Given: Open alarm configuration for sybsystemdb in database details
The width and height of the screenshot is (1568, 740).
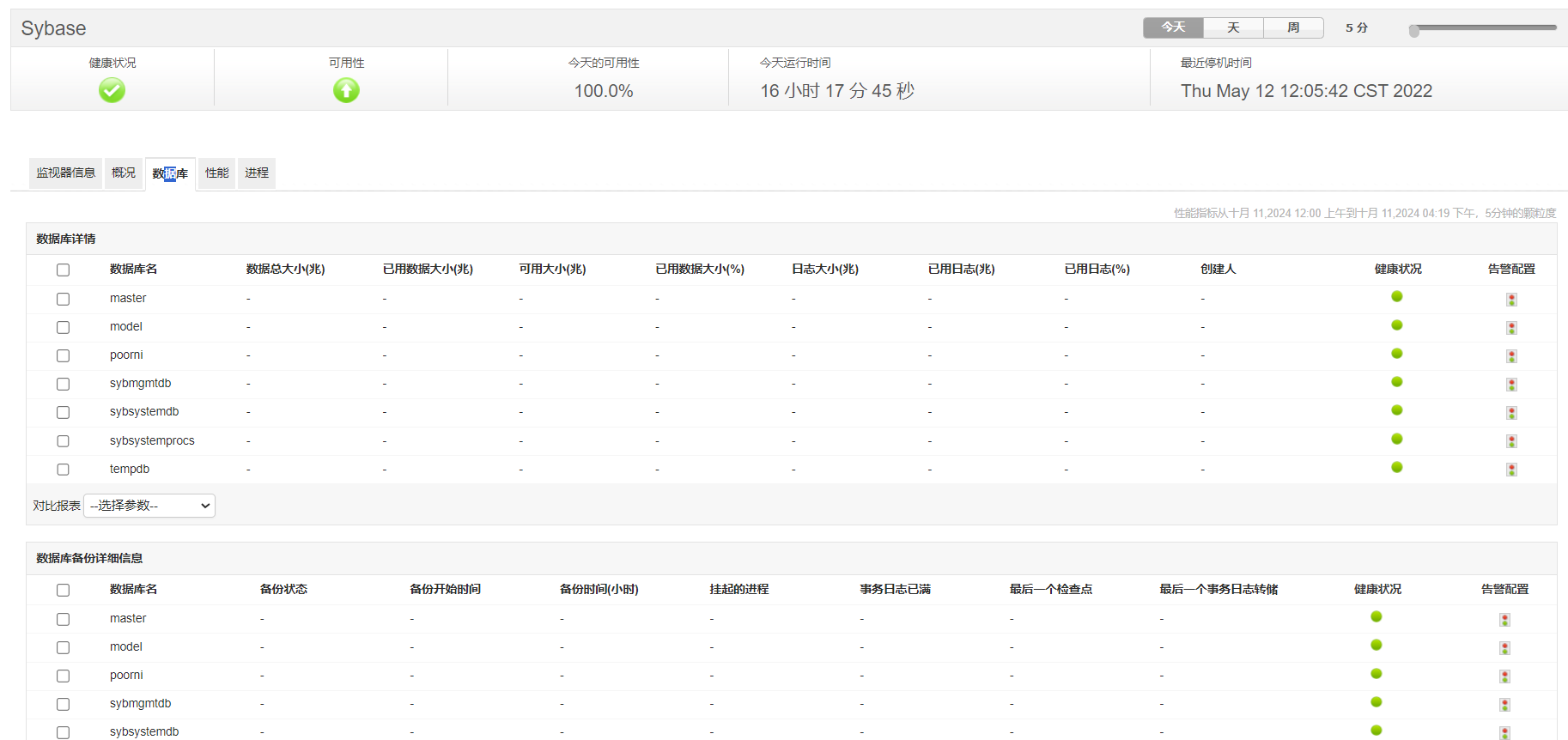Looking at the screenshot, I should [x=1511, y=413].
